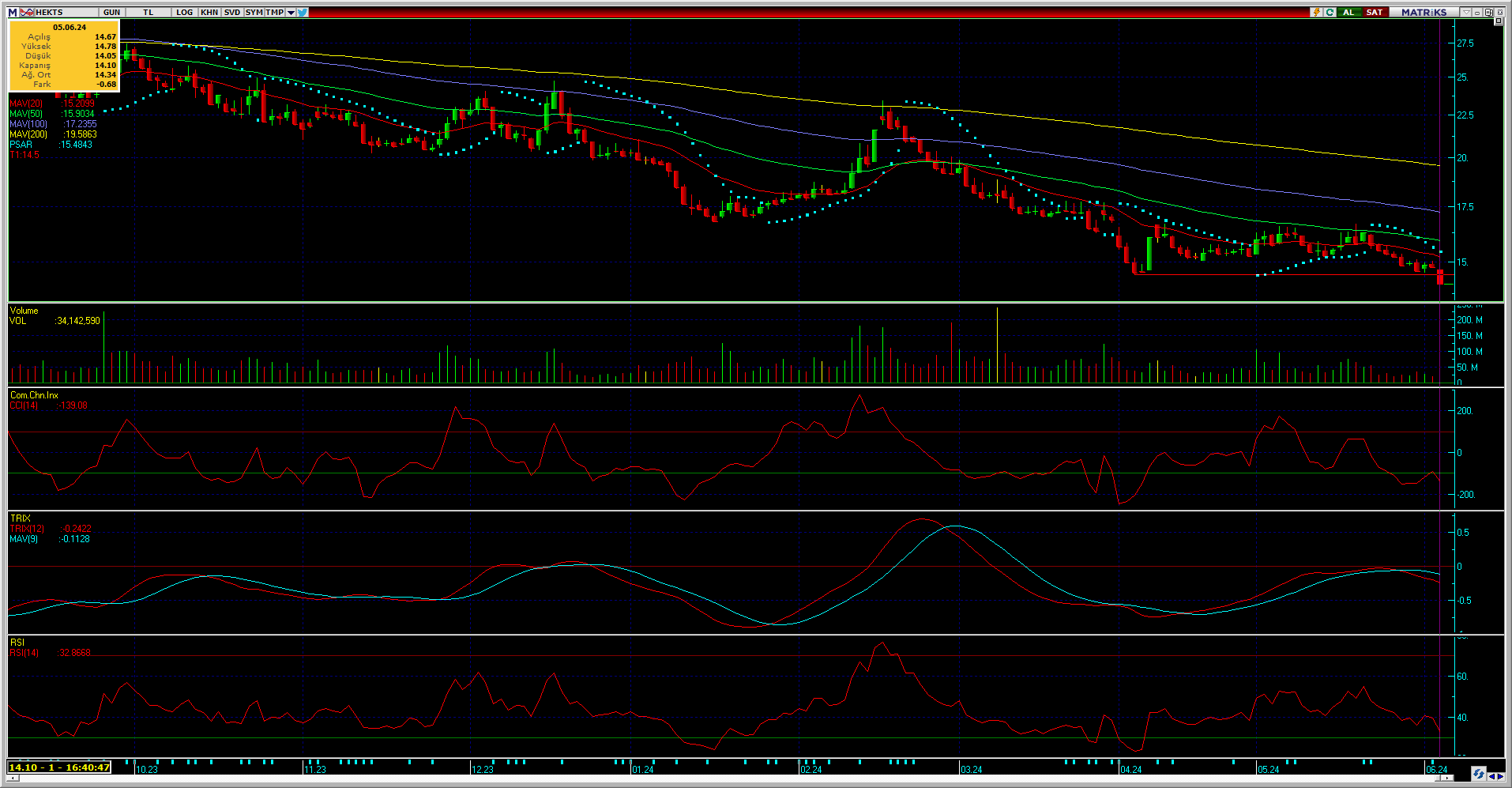Click the green refresh icon
1512x788 pixels.
point(1330,13)
